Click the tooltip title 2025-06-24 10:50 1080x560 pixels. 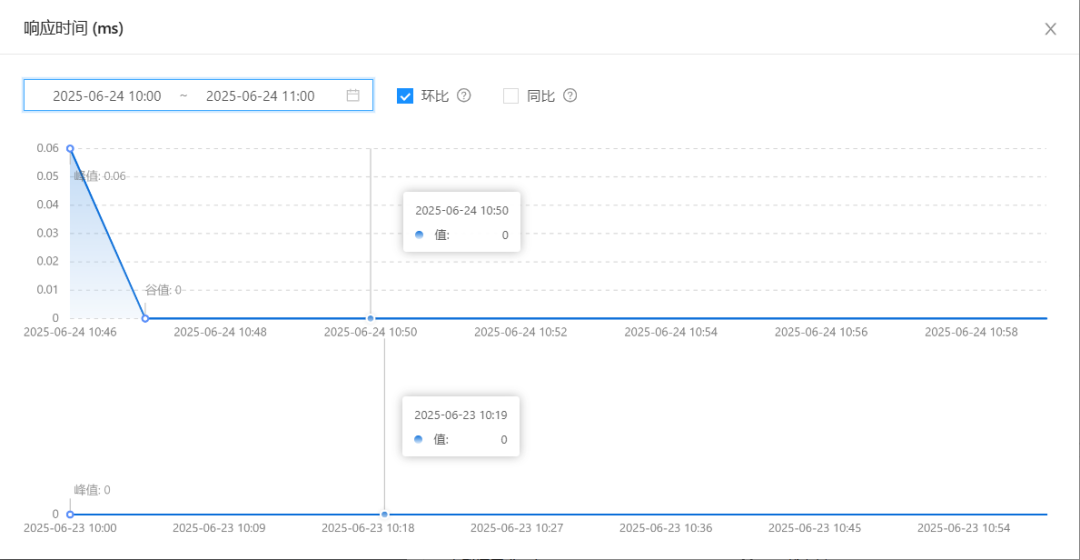[461, 211]
